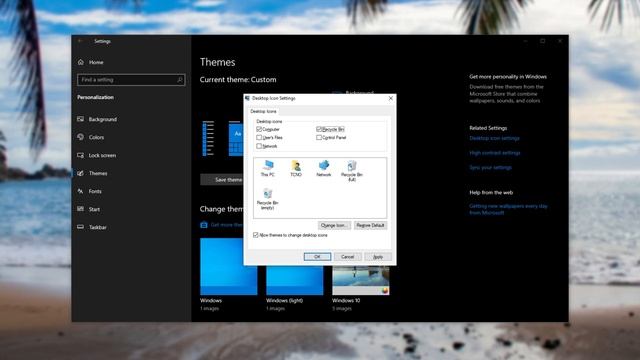Open the Start settings page

tap(94, 209)
